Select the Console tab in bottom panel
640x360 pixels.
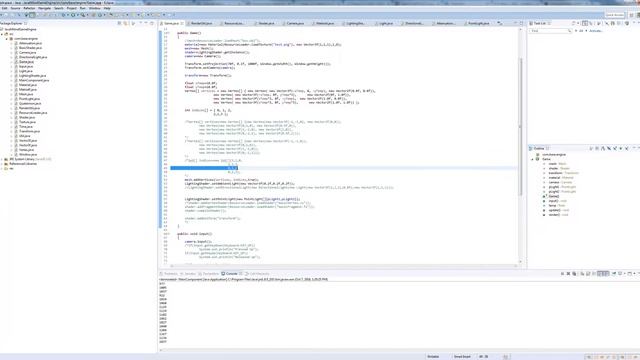(231, 273)
